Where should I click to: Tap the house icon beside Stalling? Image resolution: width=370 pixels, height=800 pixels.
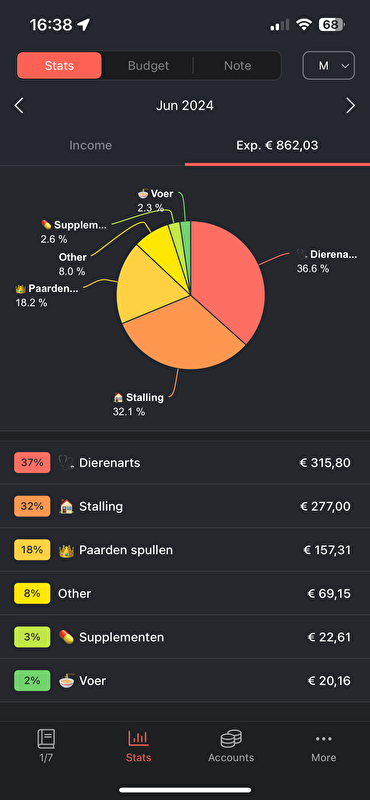click(x=66, y=507)
